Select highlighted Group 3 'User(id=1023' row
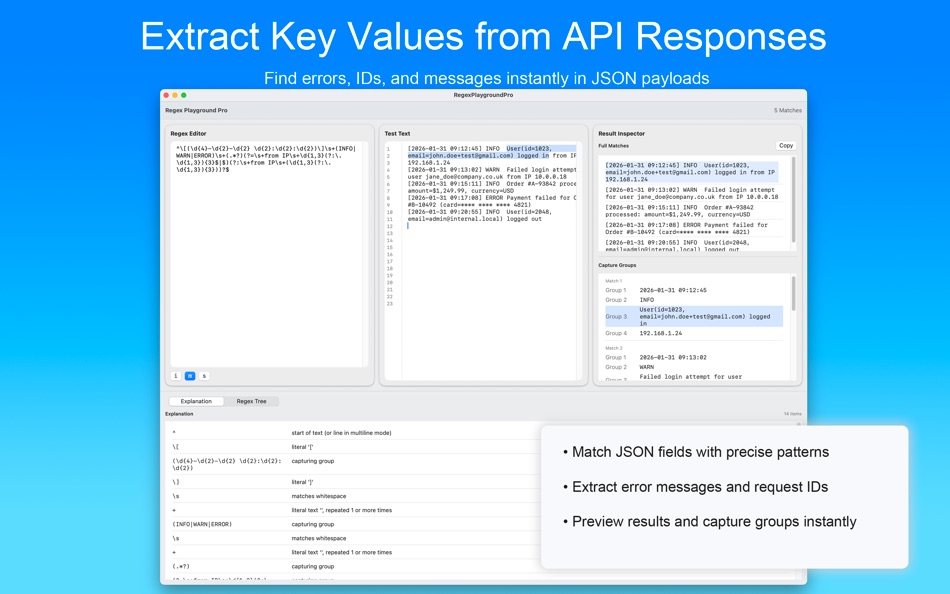Image resolution: width=950 pixels, height=594 pixels. (694, 316)
